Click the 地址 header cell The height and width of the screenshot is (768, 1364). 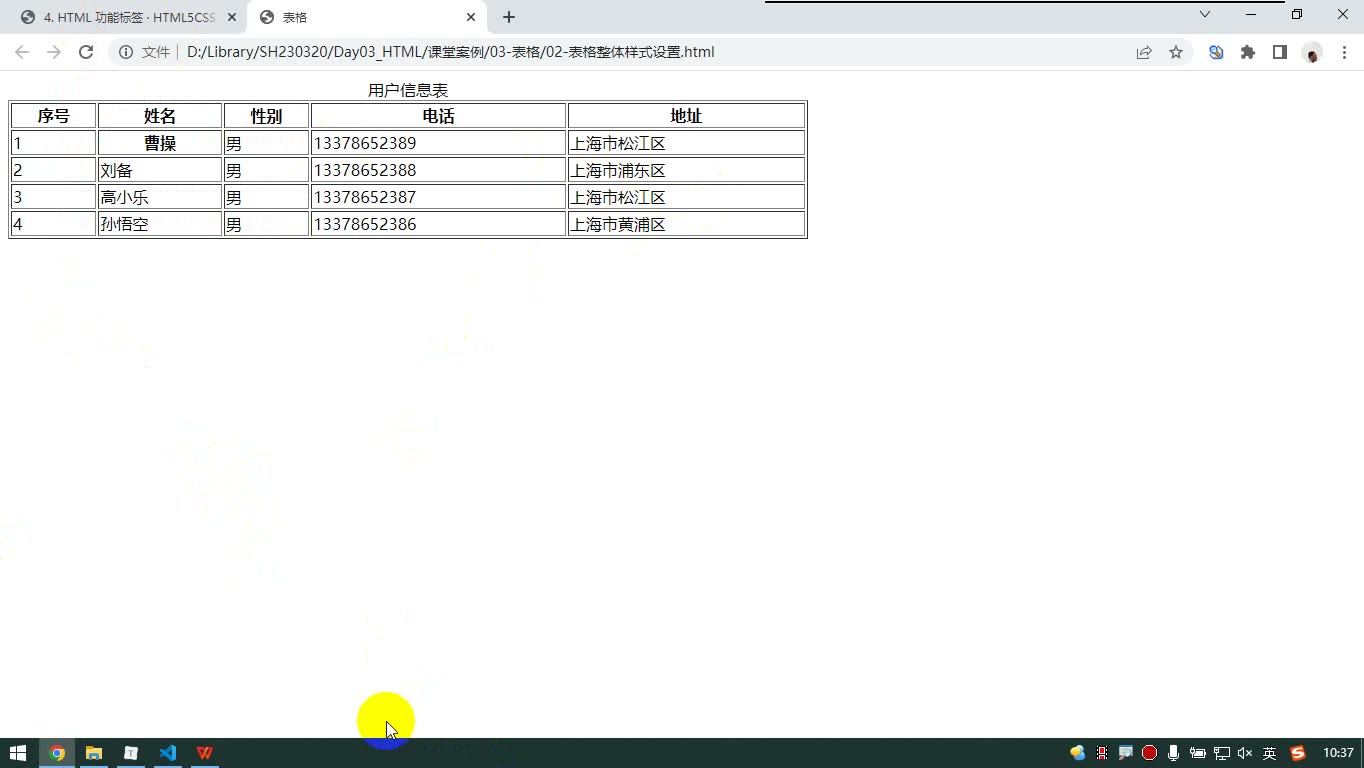(687, 116)
